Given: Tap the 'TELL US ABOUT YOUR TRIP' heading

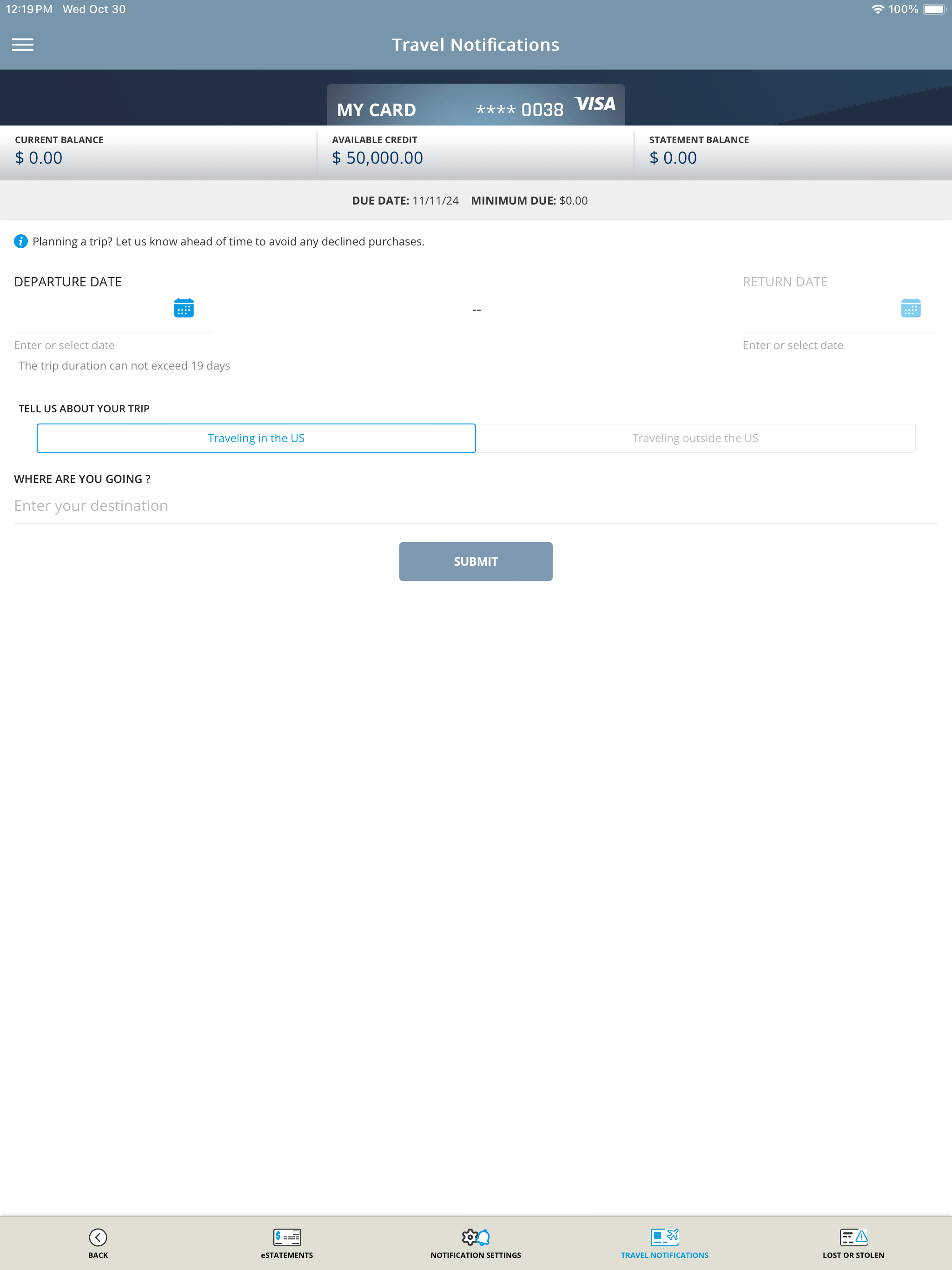Looking at the screenshot, I should (x=84, y=409).
